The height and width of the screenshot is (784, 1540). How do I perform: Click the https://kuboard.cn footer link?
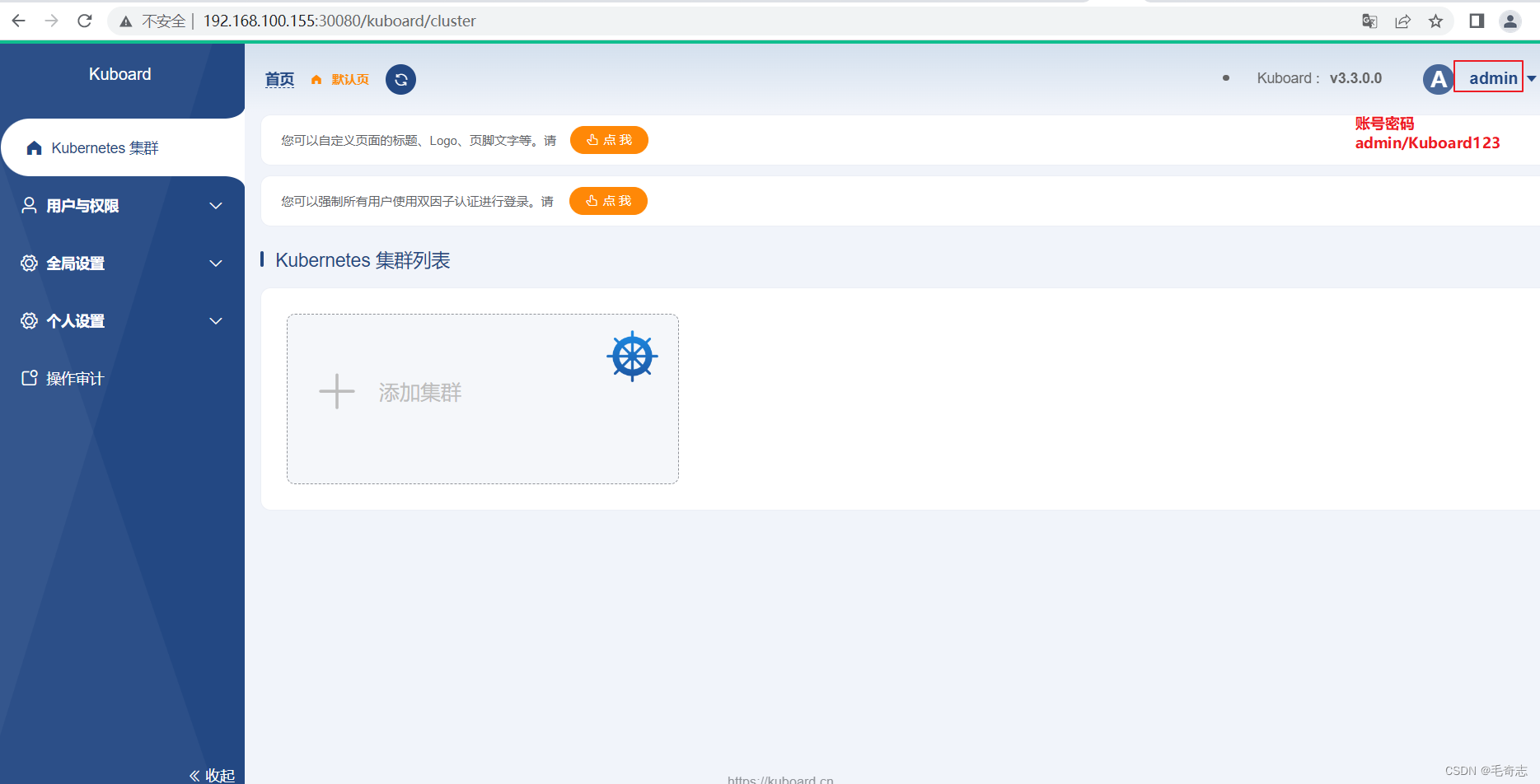(780, 779)
